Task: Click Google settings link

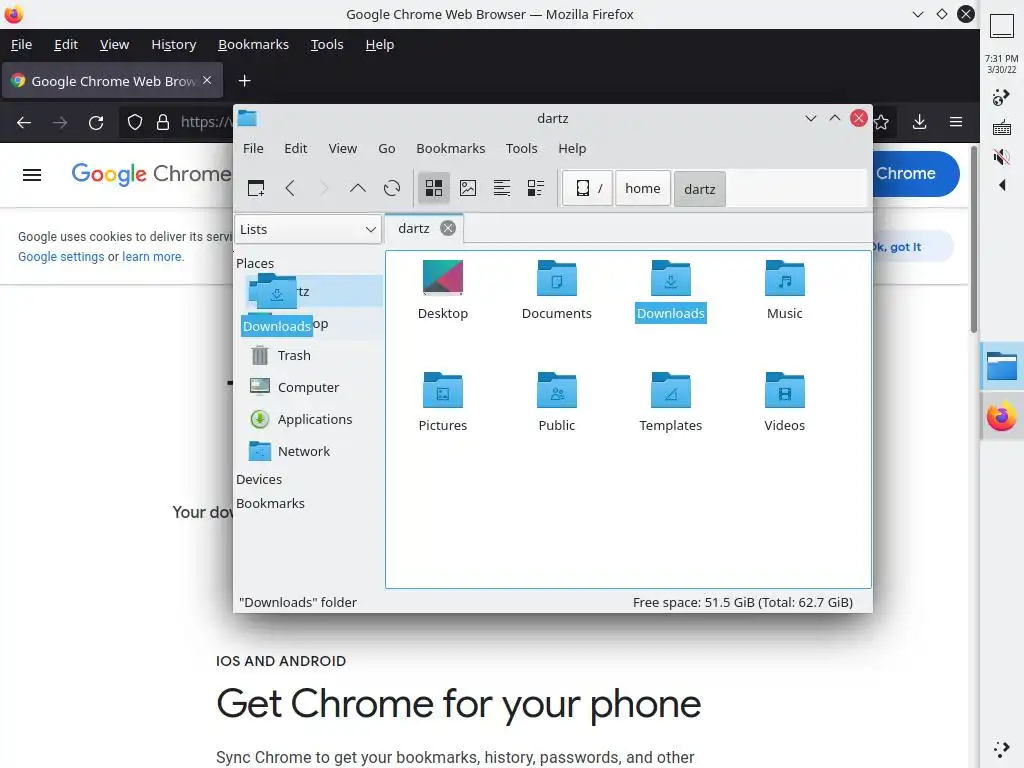Action: pyautogui.click(x=61, y=257)
